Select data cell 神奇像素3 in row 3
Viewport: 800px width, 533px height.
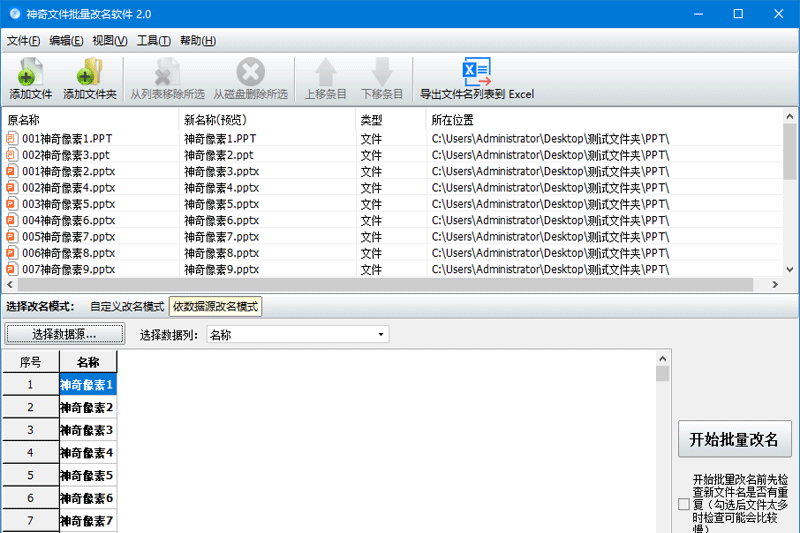pos(88,430)
